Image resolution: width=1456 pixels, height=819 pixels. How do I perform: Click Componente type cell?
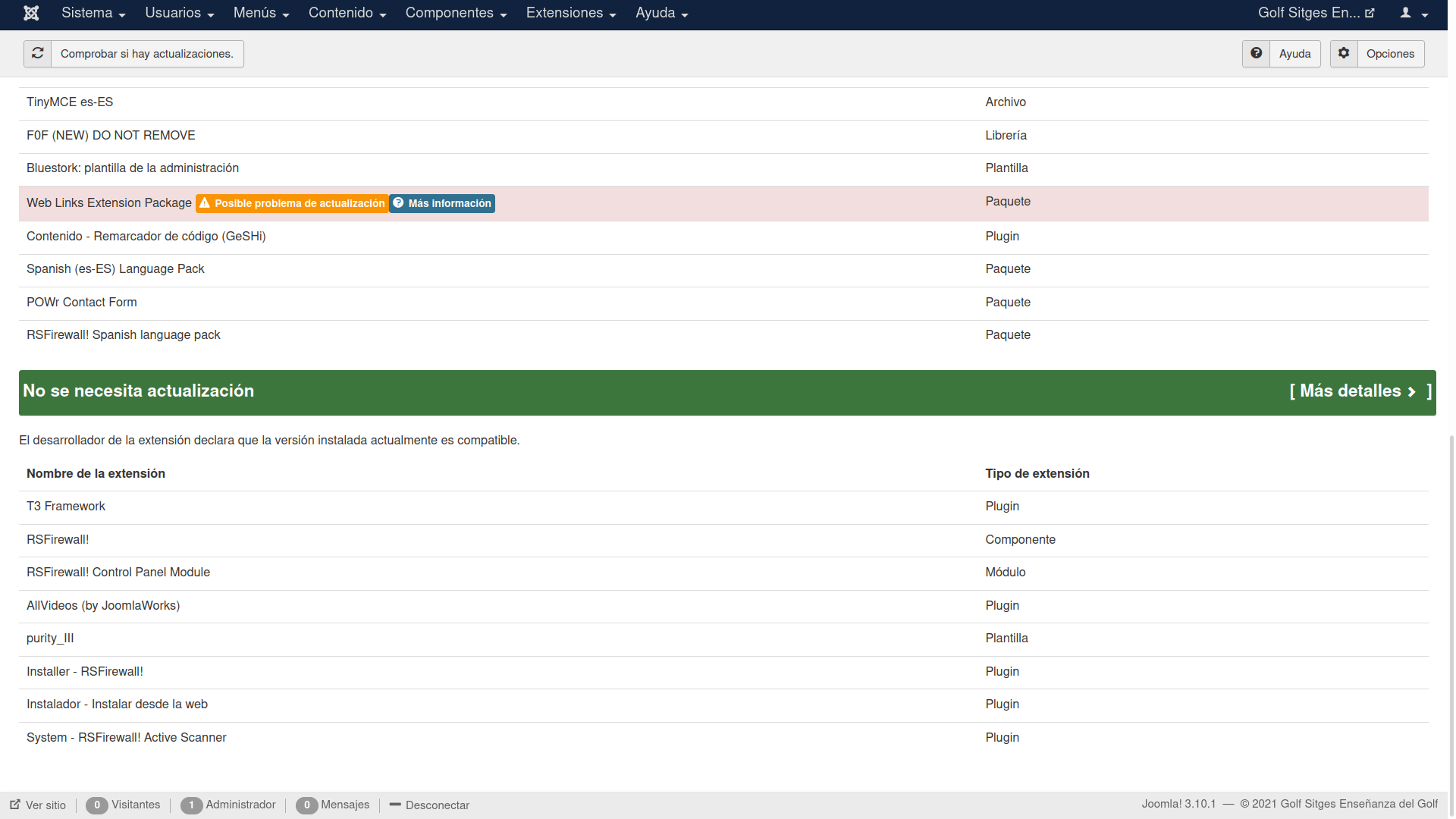pos(1020,540)
